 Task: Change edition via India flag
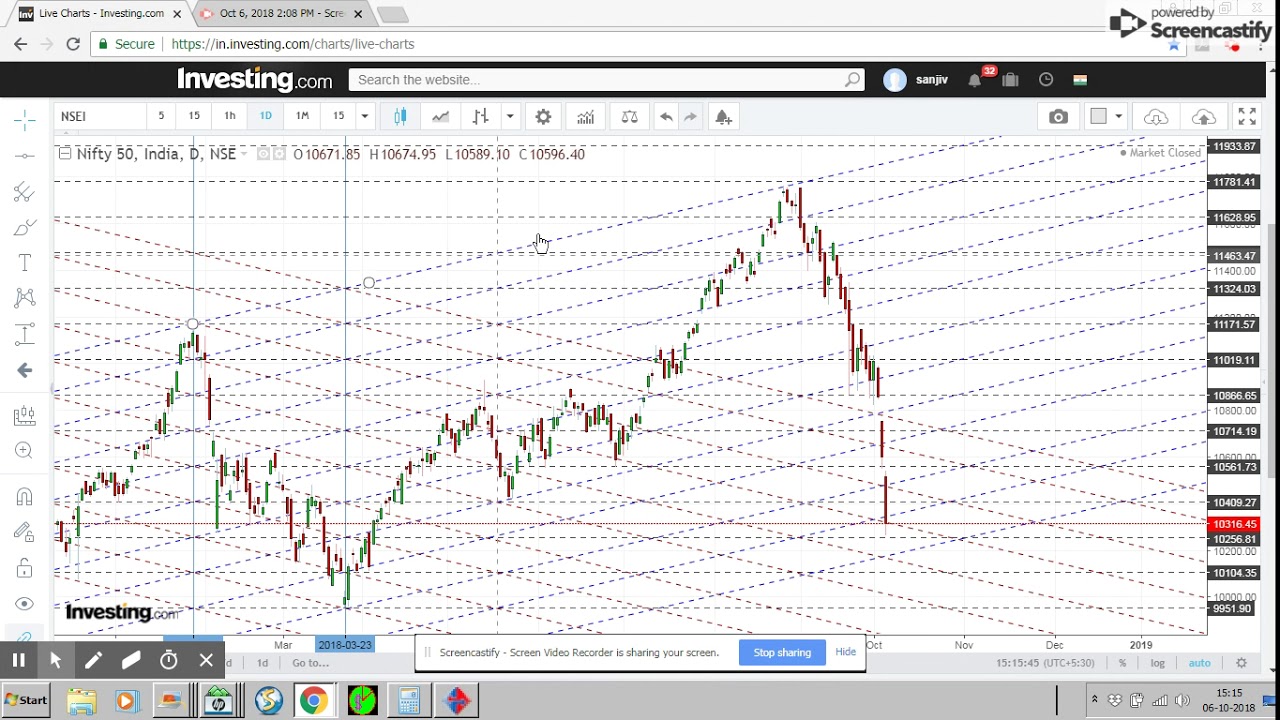tap(1080, 80)
